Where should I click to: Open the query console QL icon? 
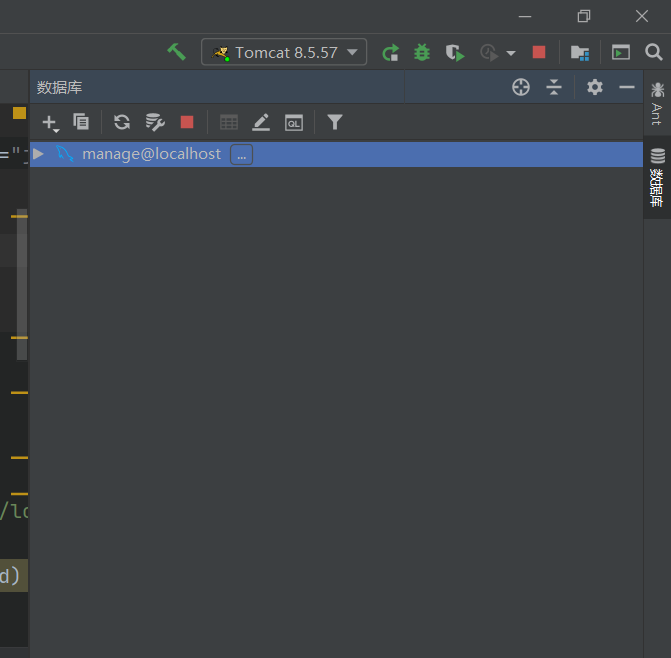click(x=294, y=122)
